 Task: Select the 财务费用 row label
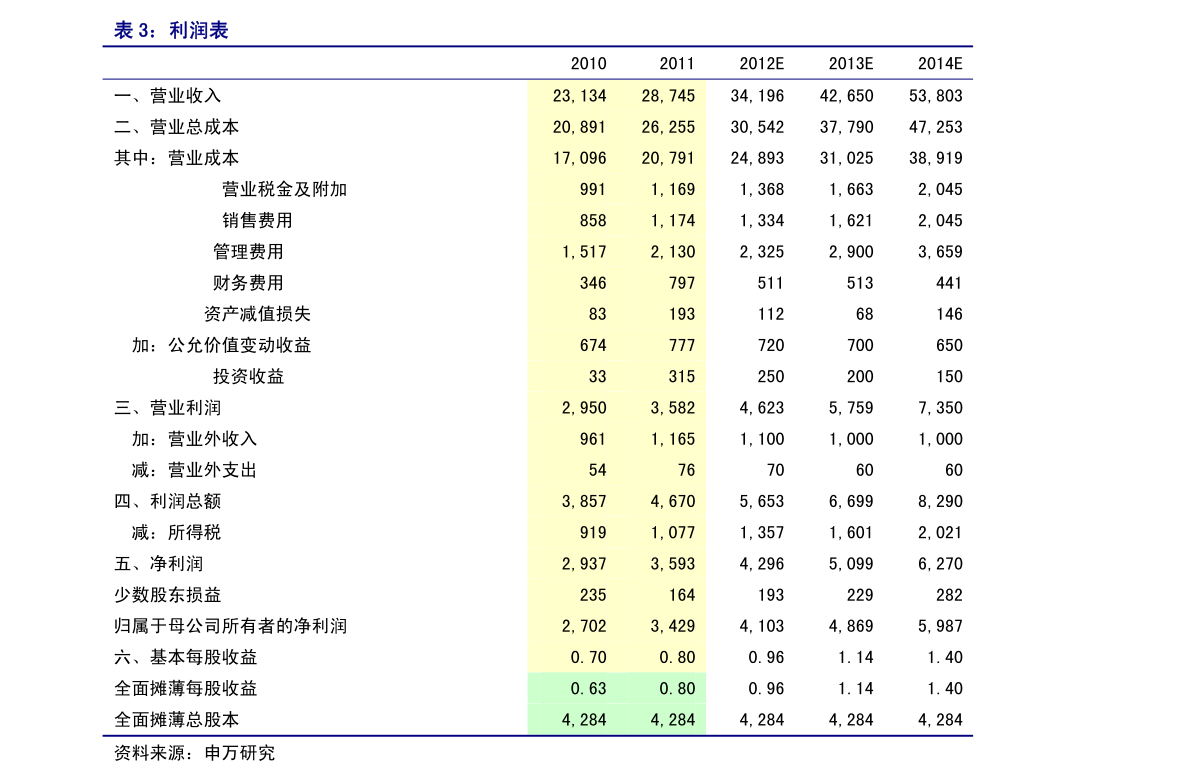[x=248, y=283]
